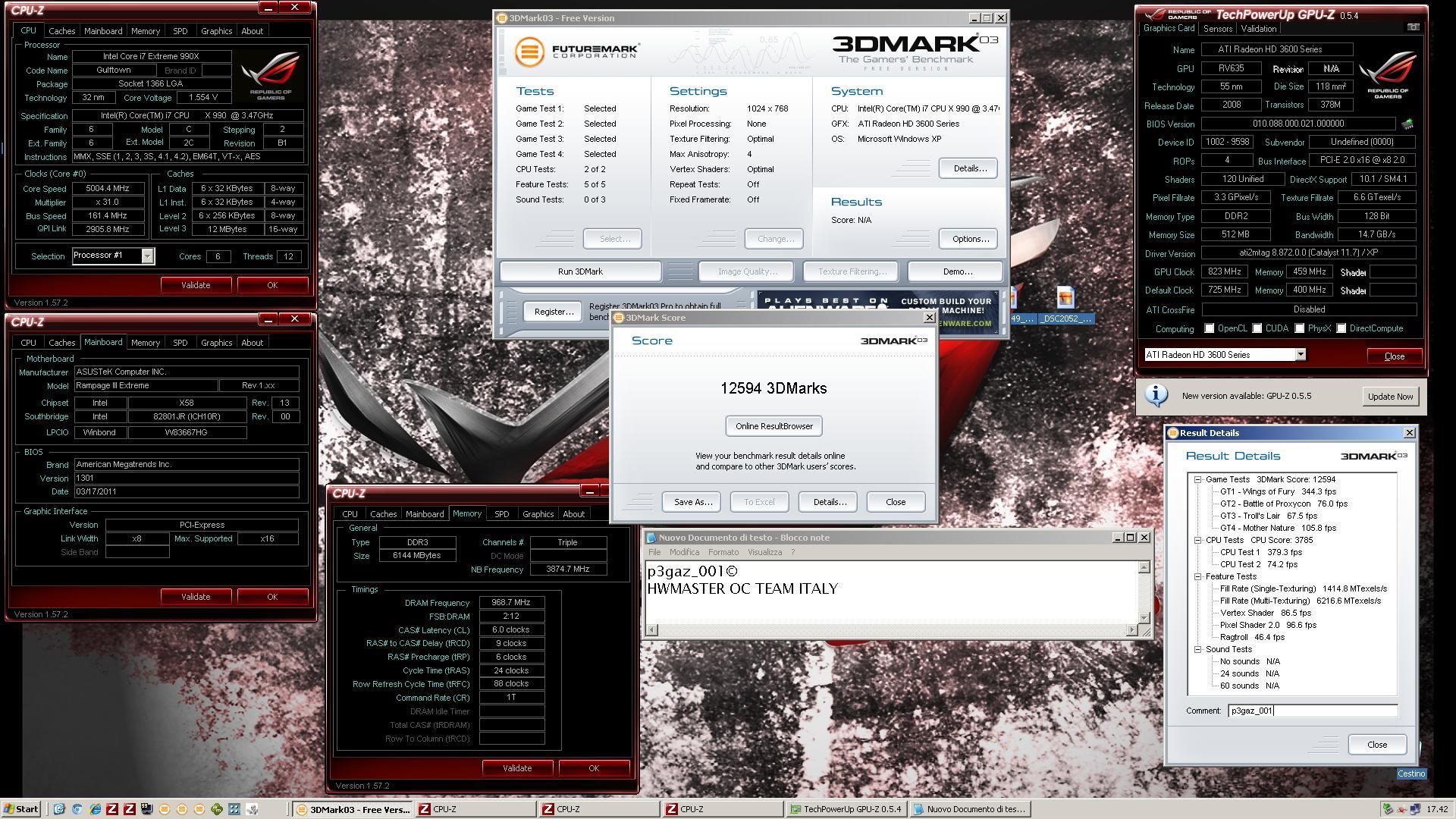Screen dimensions: 1456x819
Task: Click the Comment input field in Result Details
Action: coord(1313,711)
